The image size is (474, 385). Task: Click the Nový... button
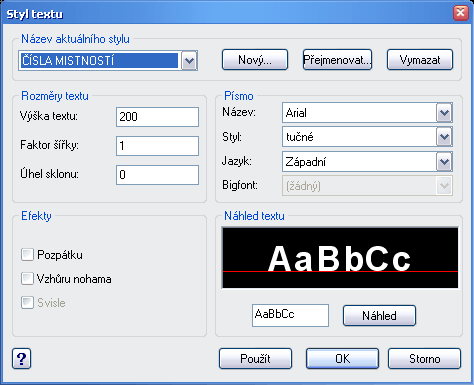pos(255,60)
